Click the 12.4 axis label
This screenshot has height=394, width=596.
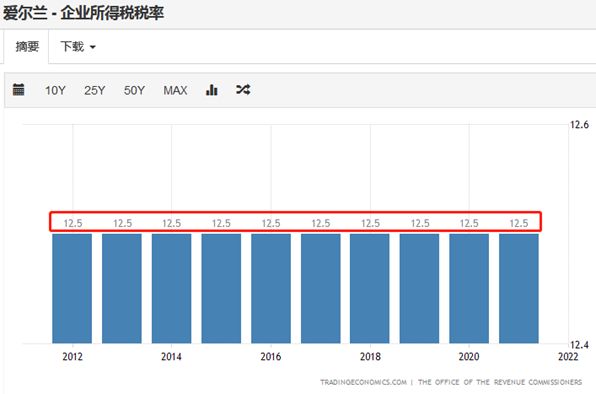[579, 345]
